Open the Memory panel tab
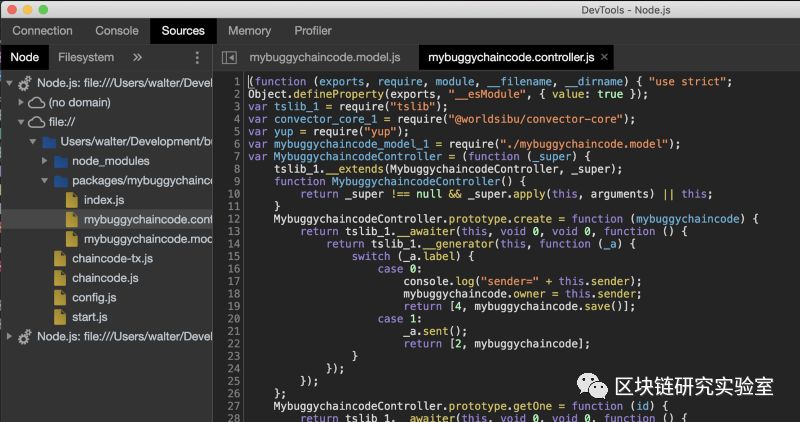 [249, 31]
